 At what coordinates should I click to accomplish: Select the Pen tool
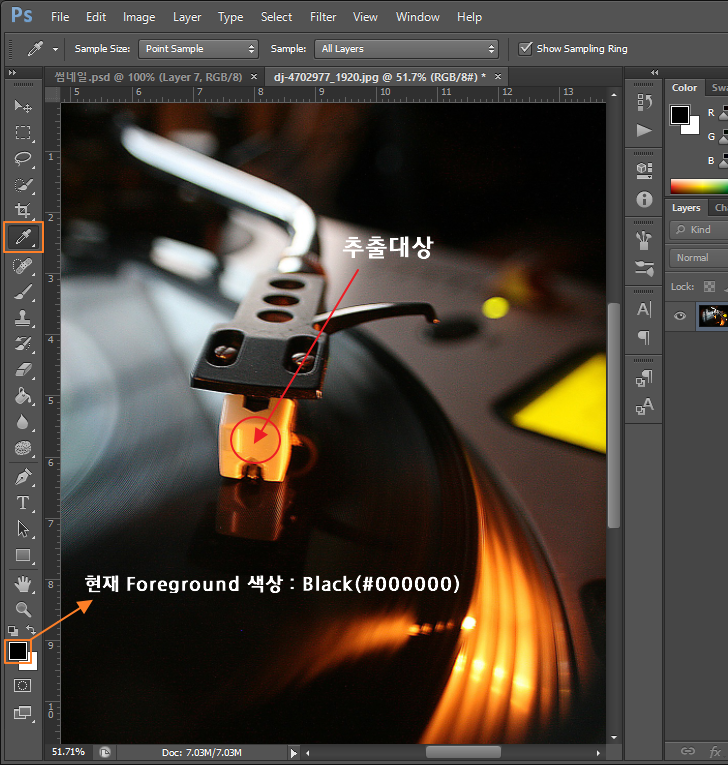[x=22, y=476]
